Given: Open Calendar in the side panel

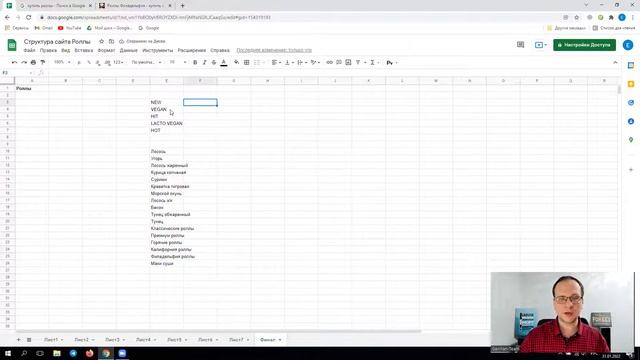Looking at the screenshot, I should tap(631, 65).
